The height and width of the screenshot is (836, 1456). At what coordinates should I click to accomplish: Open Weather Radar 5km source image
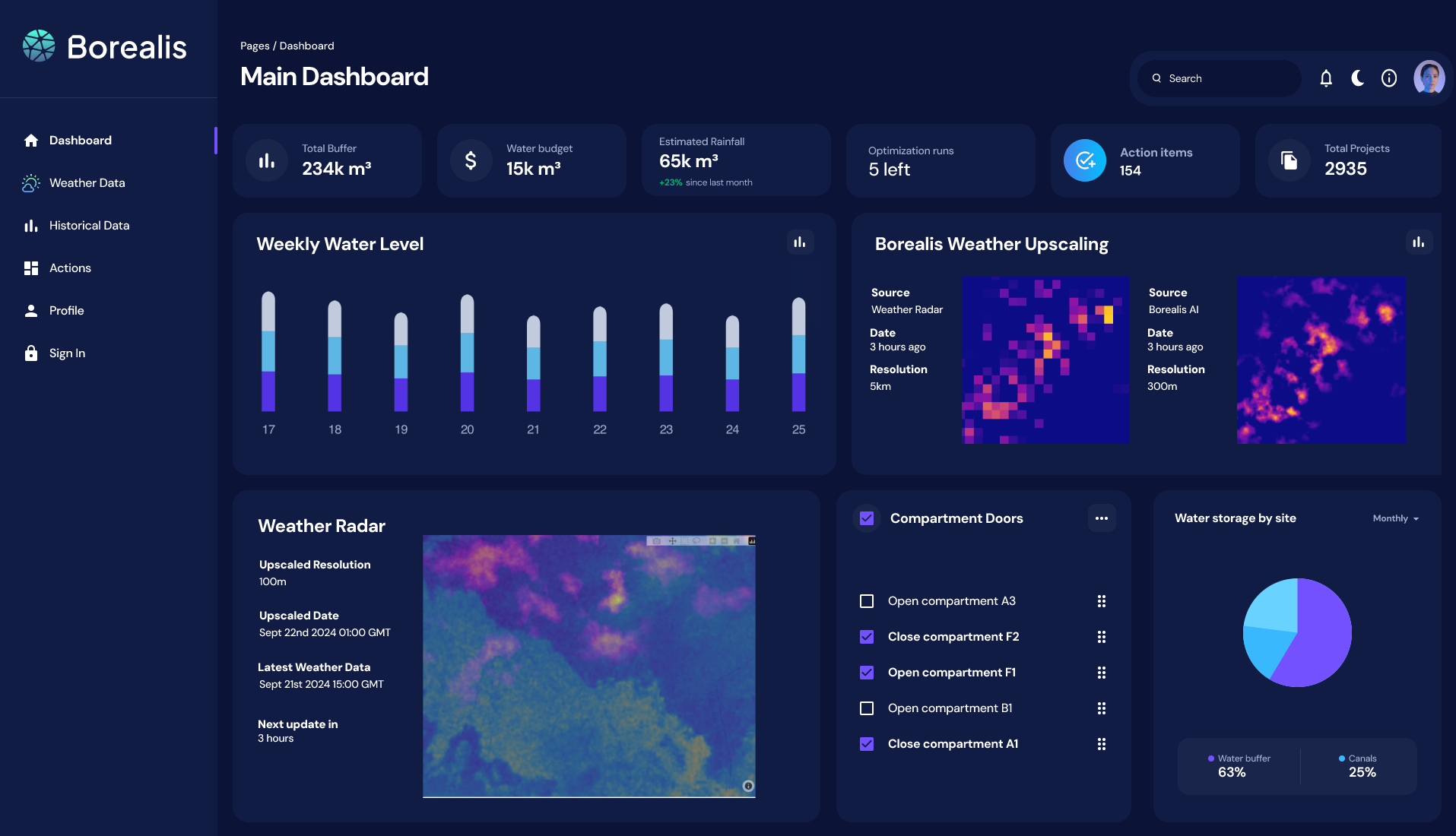coord(1045,360)
